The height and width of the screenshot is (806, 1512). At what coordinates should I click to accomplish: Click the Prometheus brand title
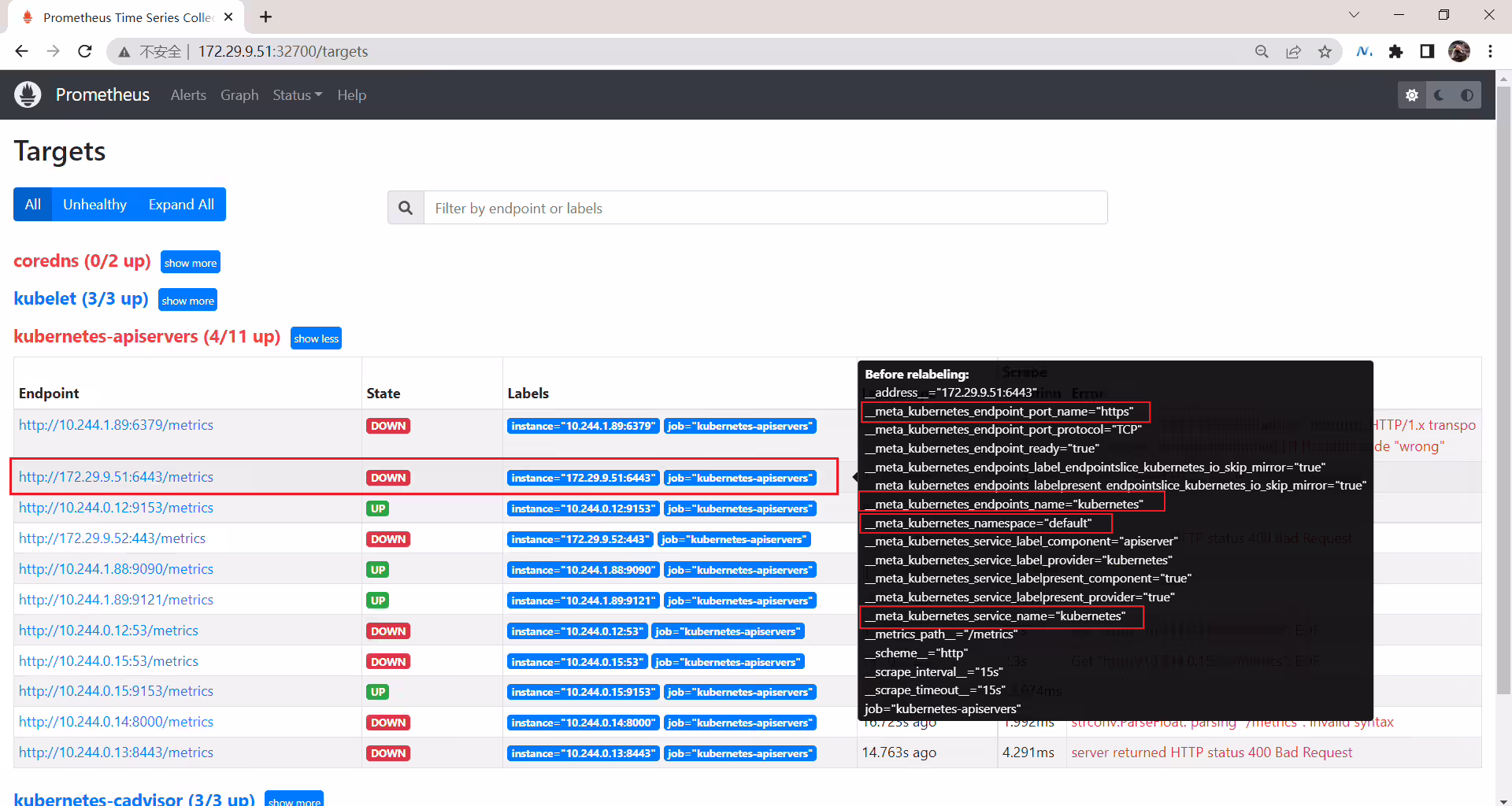tap(102, 94)
